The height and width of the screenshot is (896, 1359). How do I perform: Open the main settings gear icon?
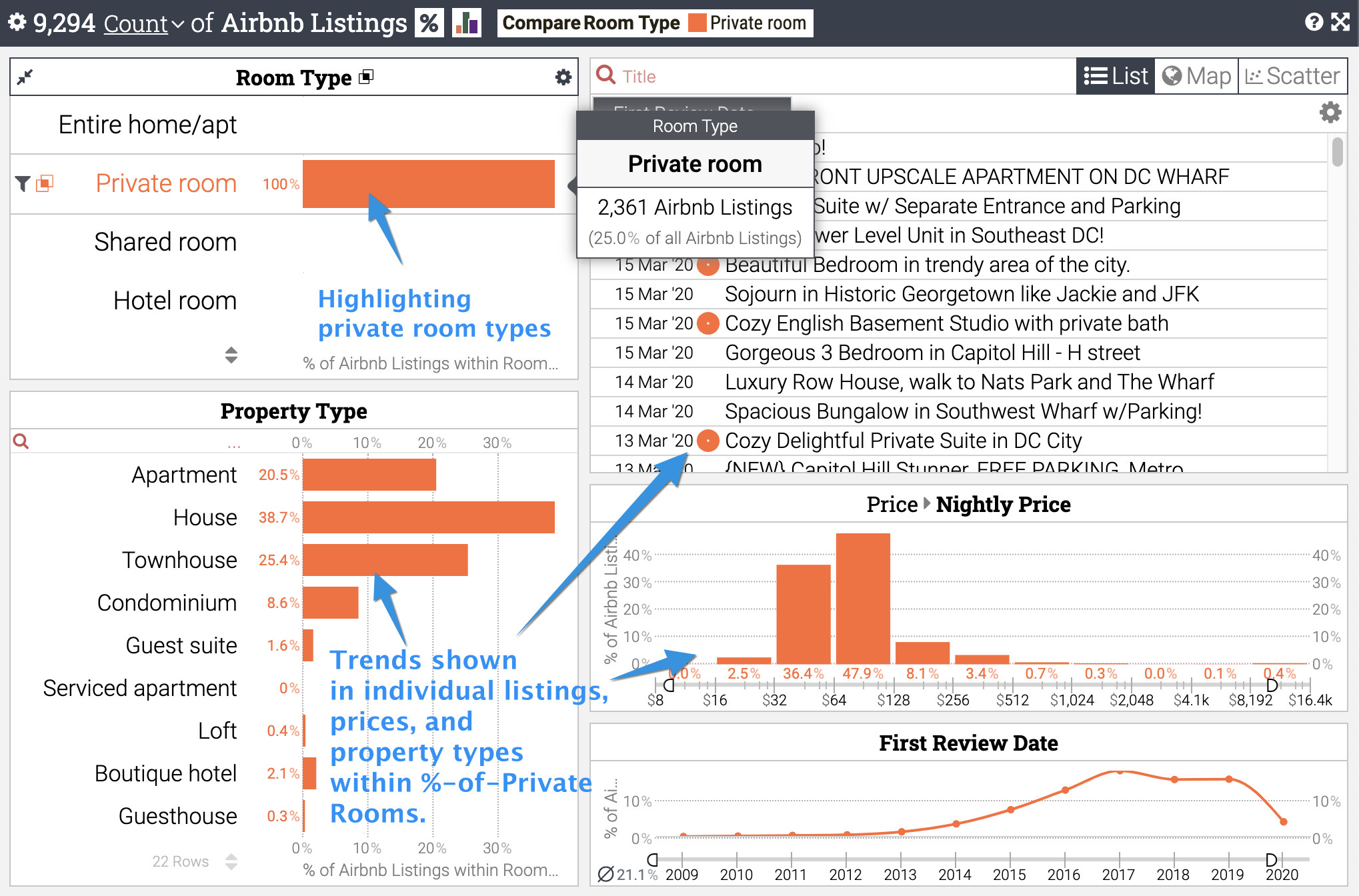coord(17,22)
